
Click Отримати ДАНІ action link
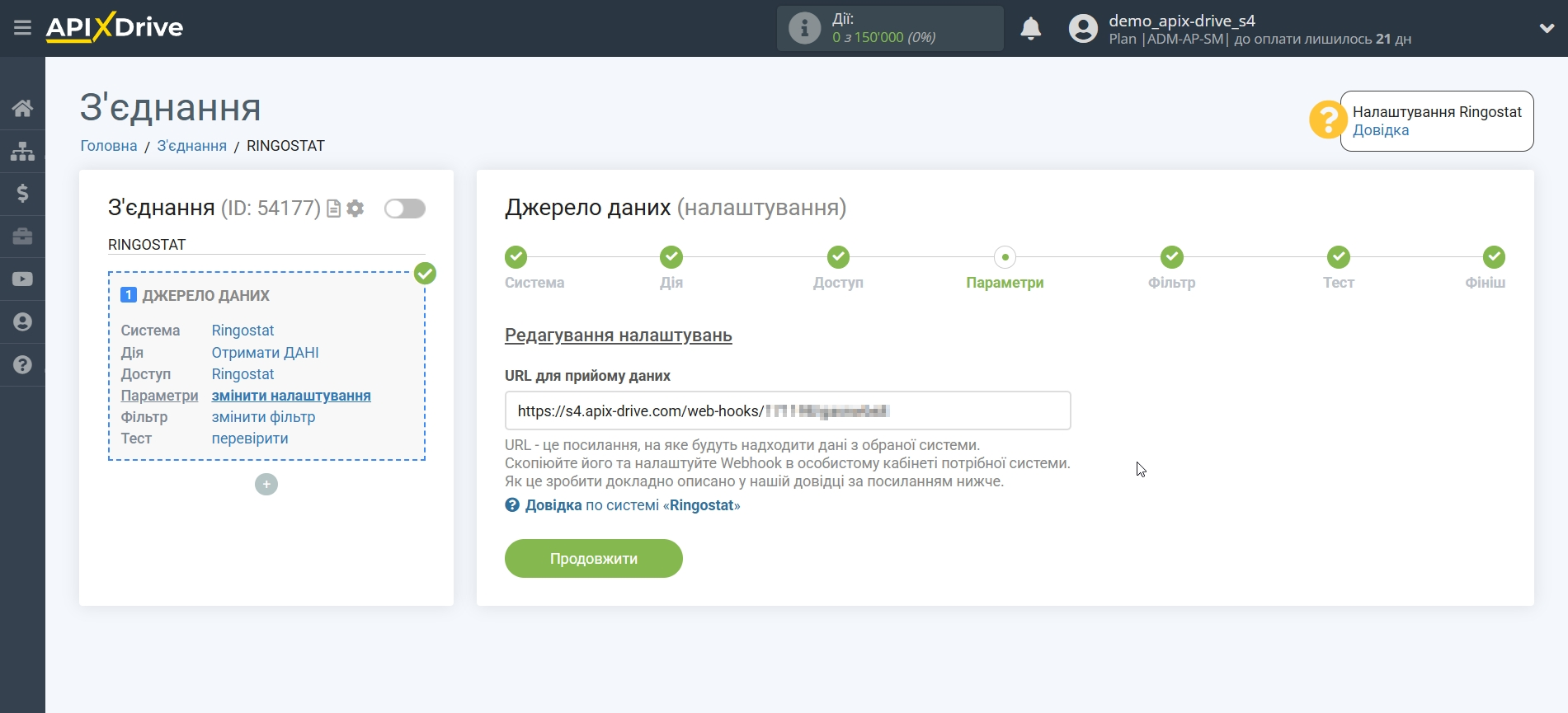pos(265,353)
